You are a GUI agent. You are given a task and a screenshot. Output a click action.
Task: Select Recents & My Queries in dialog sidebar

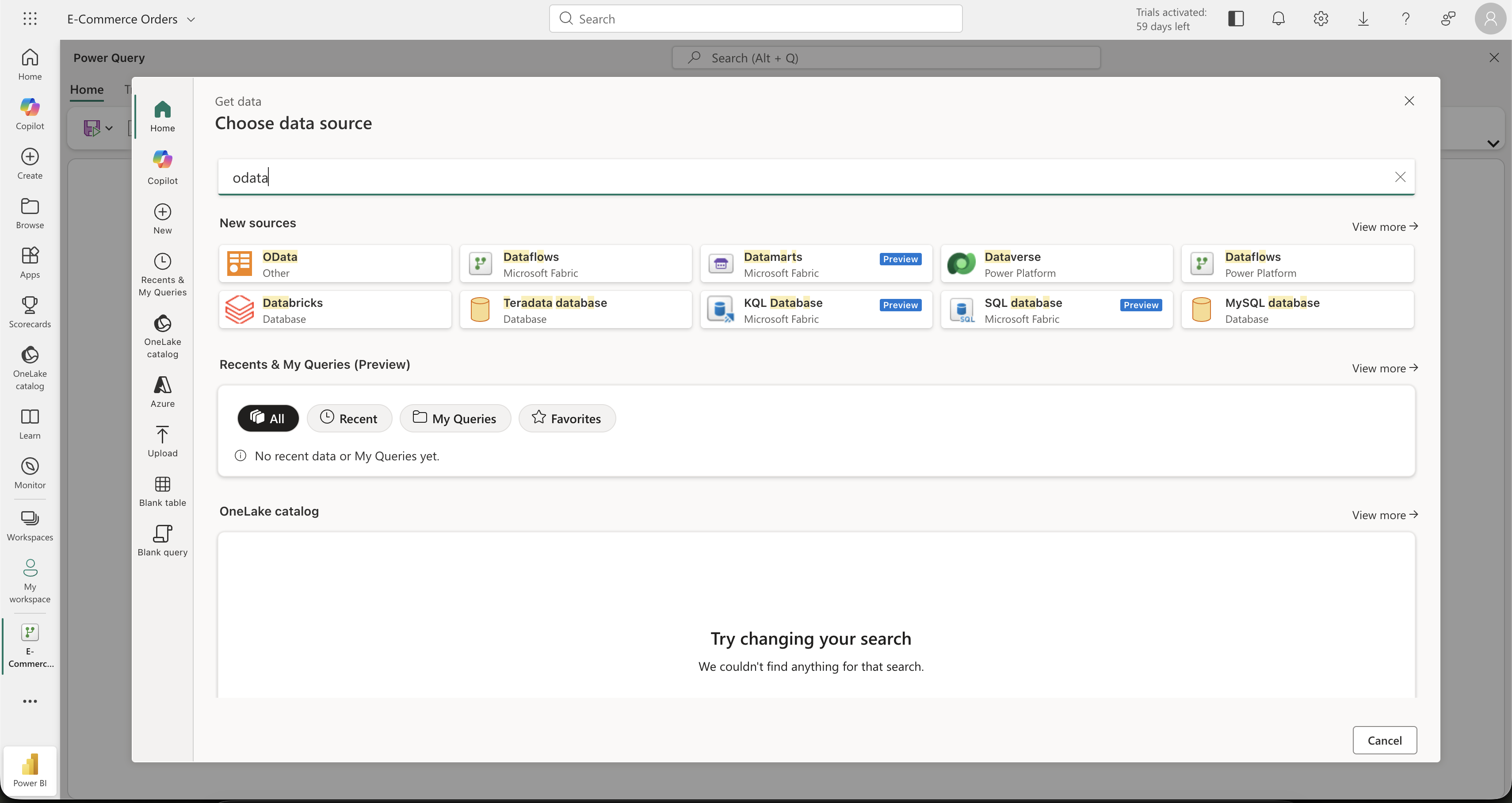pos(163,275)
